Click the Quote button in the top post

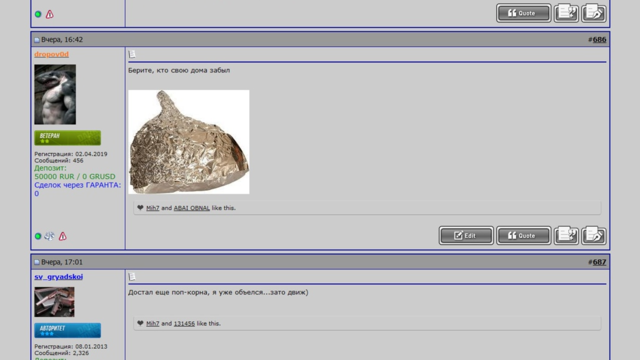[x=523, y=13]
